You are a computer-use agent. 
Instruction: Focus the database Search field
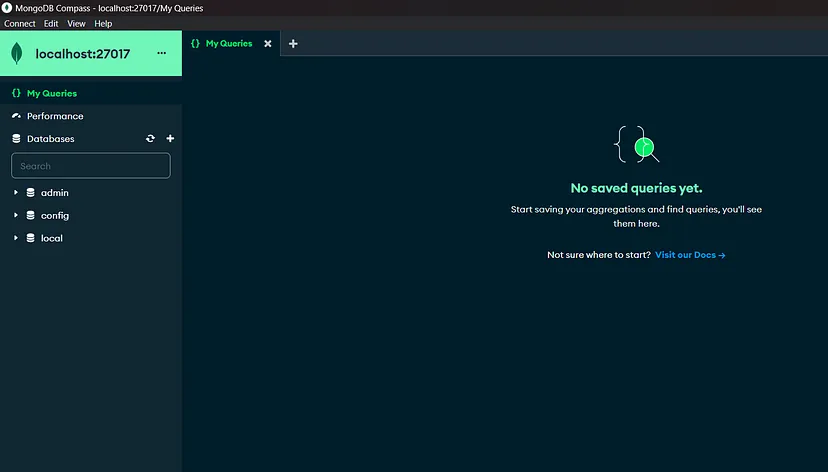pyautogui.click(x=91, y=166)
